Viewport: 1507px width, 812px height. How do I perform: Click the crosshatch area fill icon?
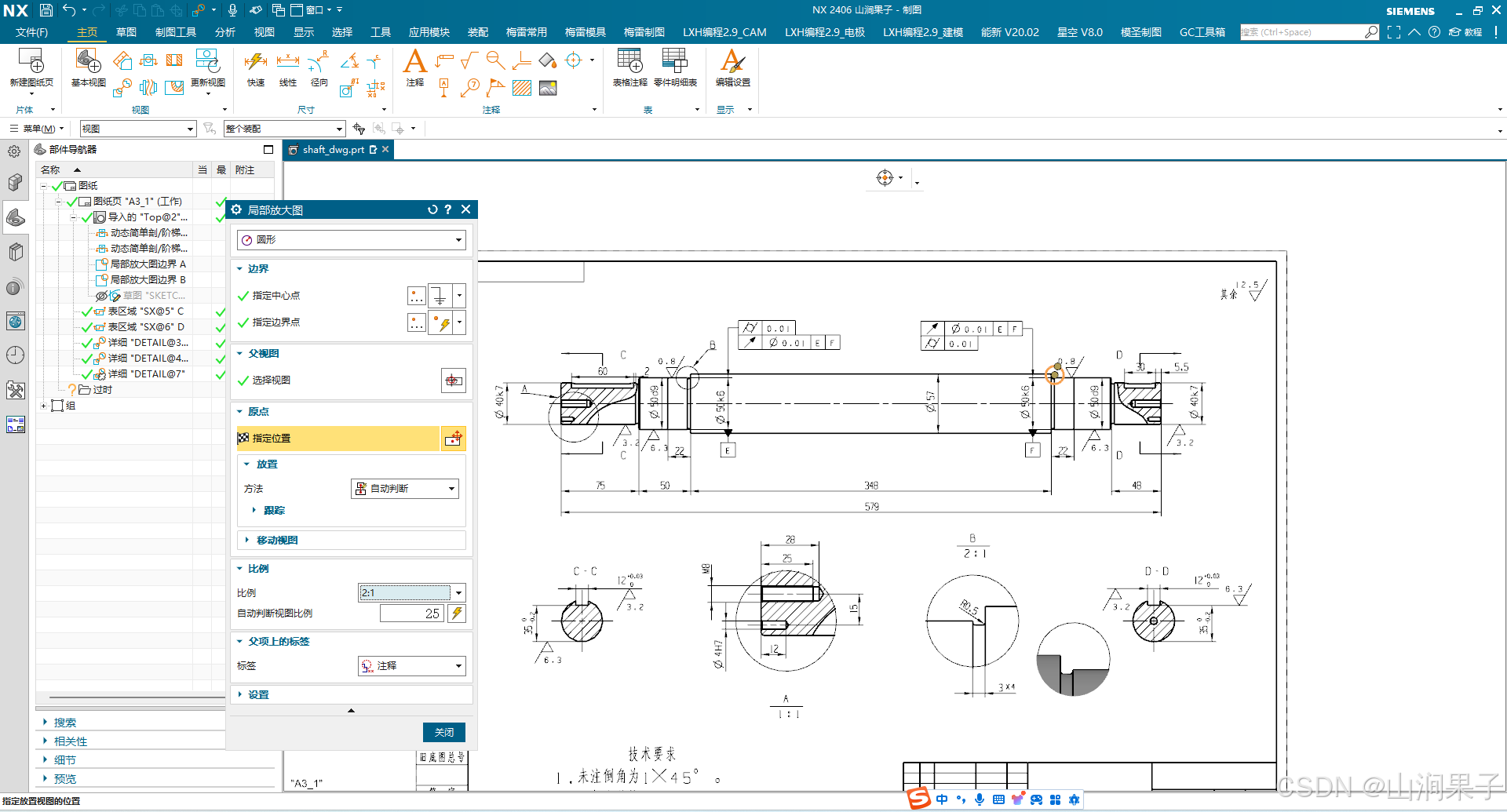point(522,88)
